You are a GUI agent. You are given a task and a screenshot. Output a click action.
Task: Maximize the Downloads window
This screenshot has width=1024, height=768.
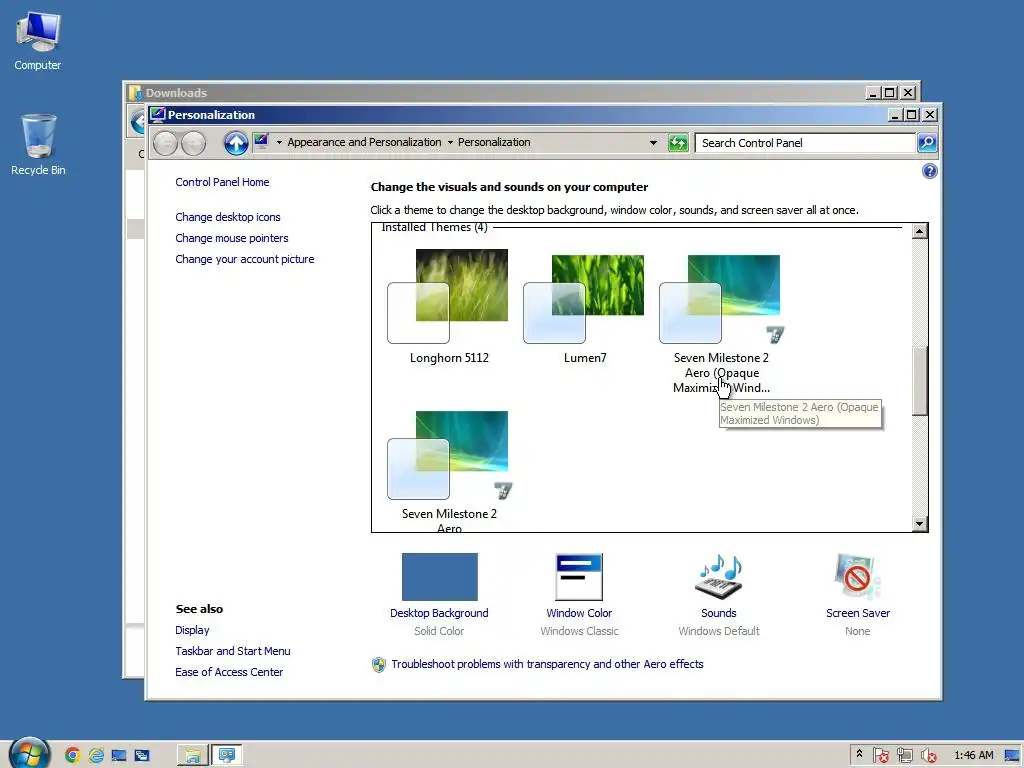(889, 93)
